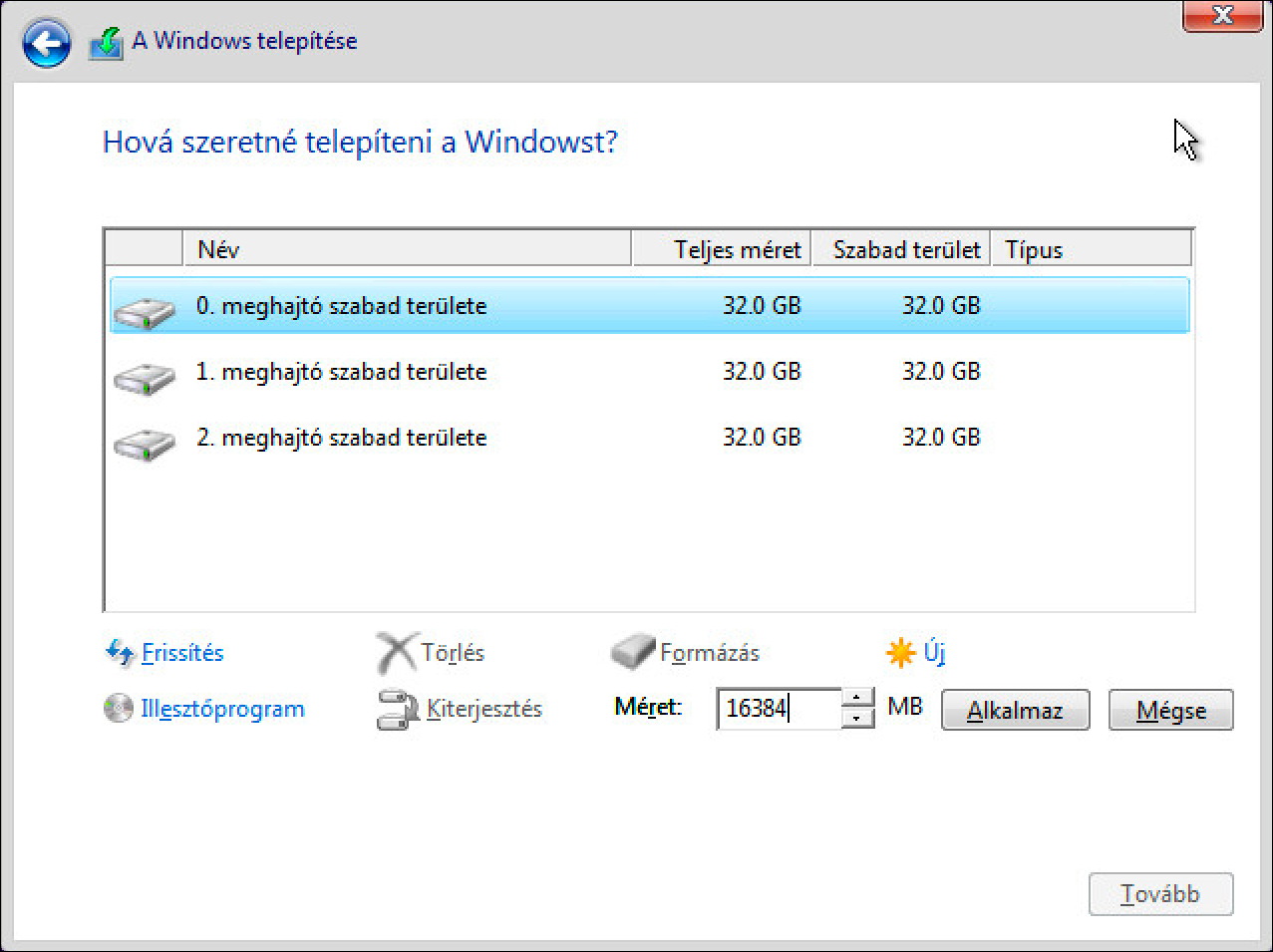Screen dimensions: 1273x952
Task: Click free space 32.0 GB of drive 2
Action: [x=941, y=438]
